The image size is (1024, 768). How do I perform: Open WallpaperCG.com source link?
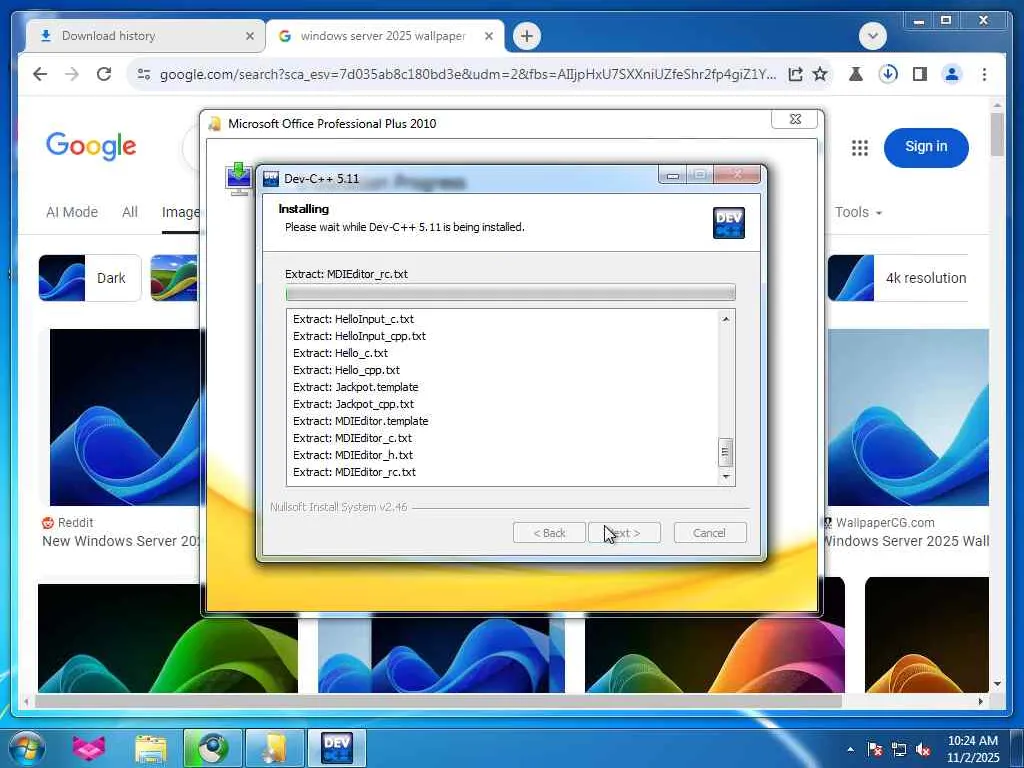tap(878, 522)
